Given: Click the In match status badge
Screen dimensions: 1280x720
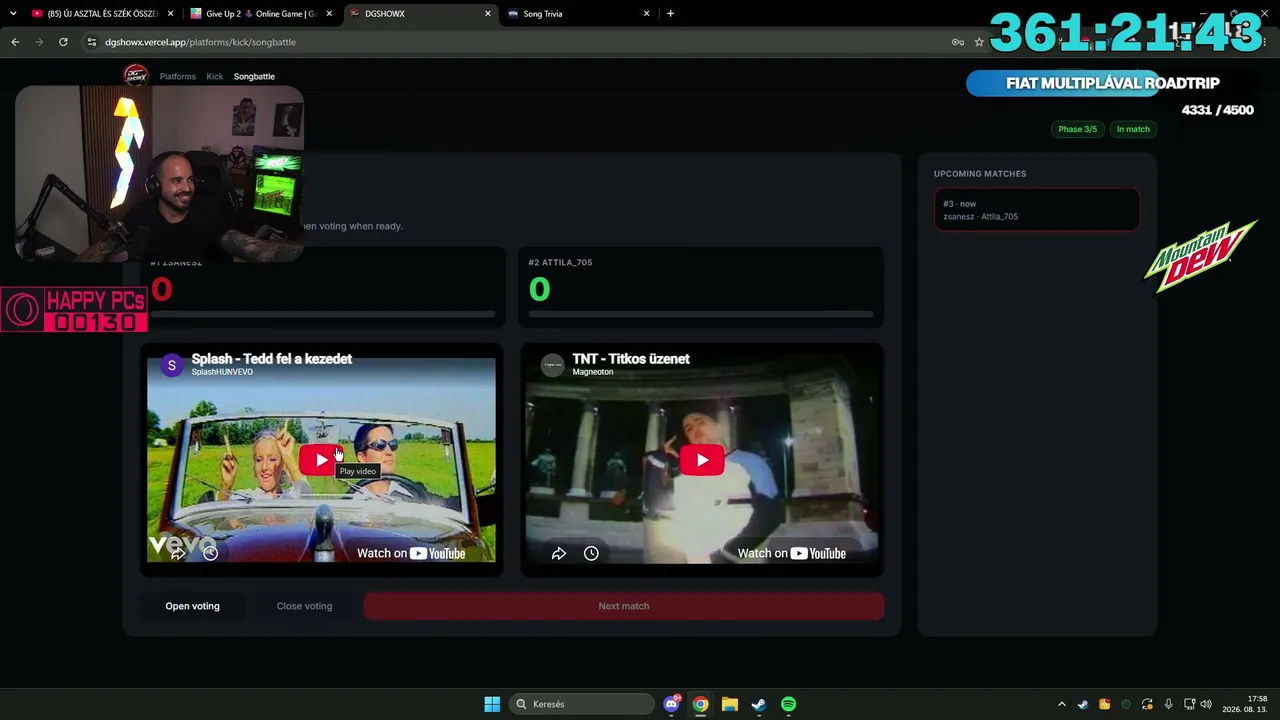Looking at the screenshot, I should 1133,129.
